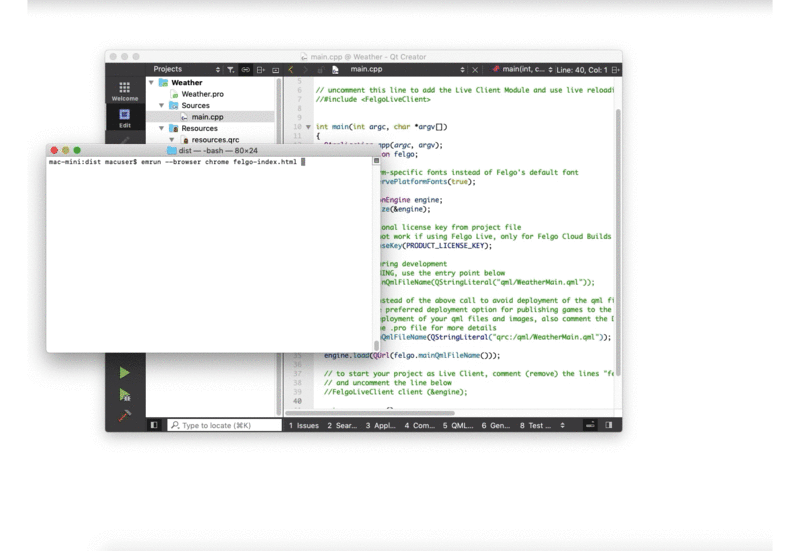Collapse the Sources folder

click(162, 105)
